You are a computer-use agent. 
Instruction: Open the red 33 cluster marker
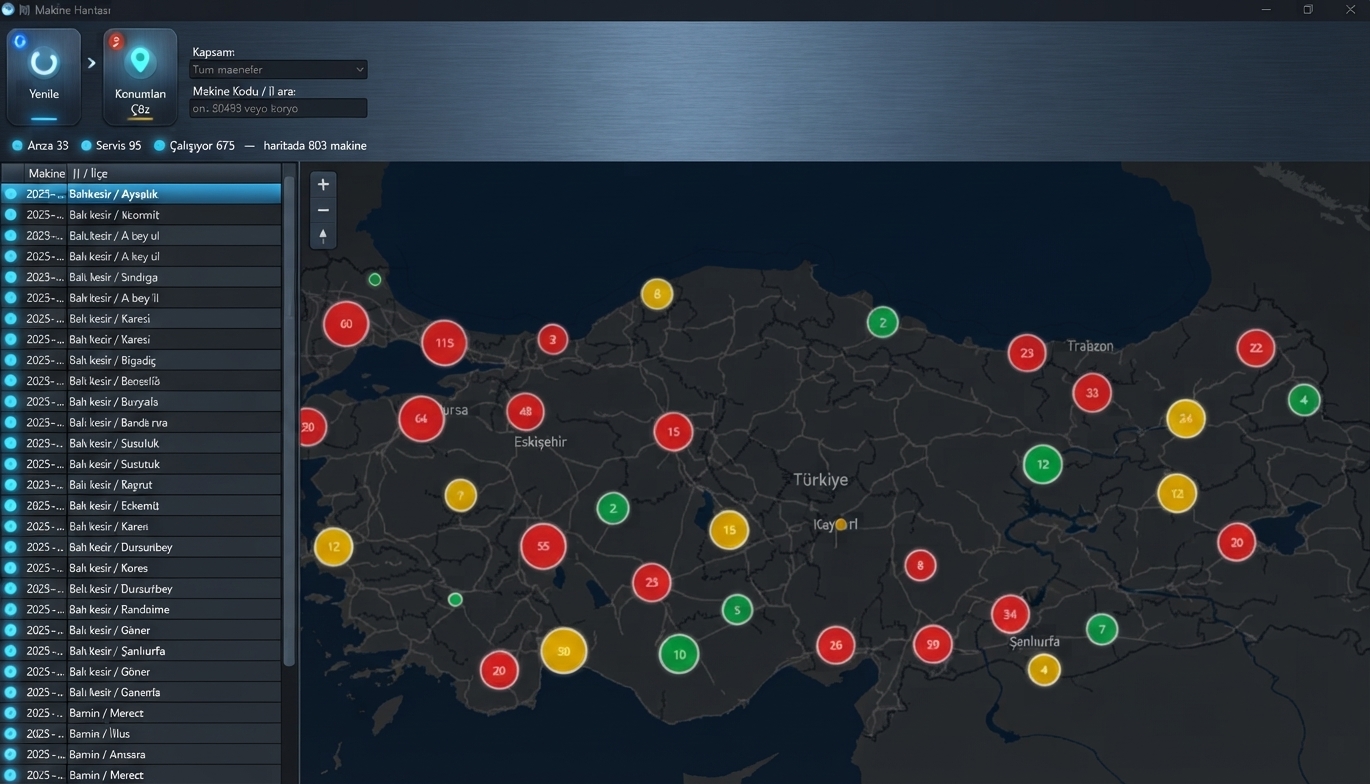pos(1092,393)
